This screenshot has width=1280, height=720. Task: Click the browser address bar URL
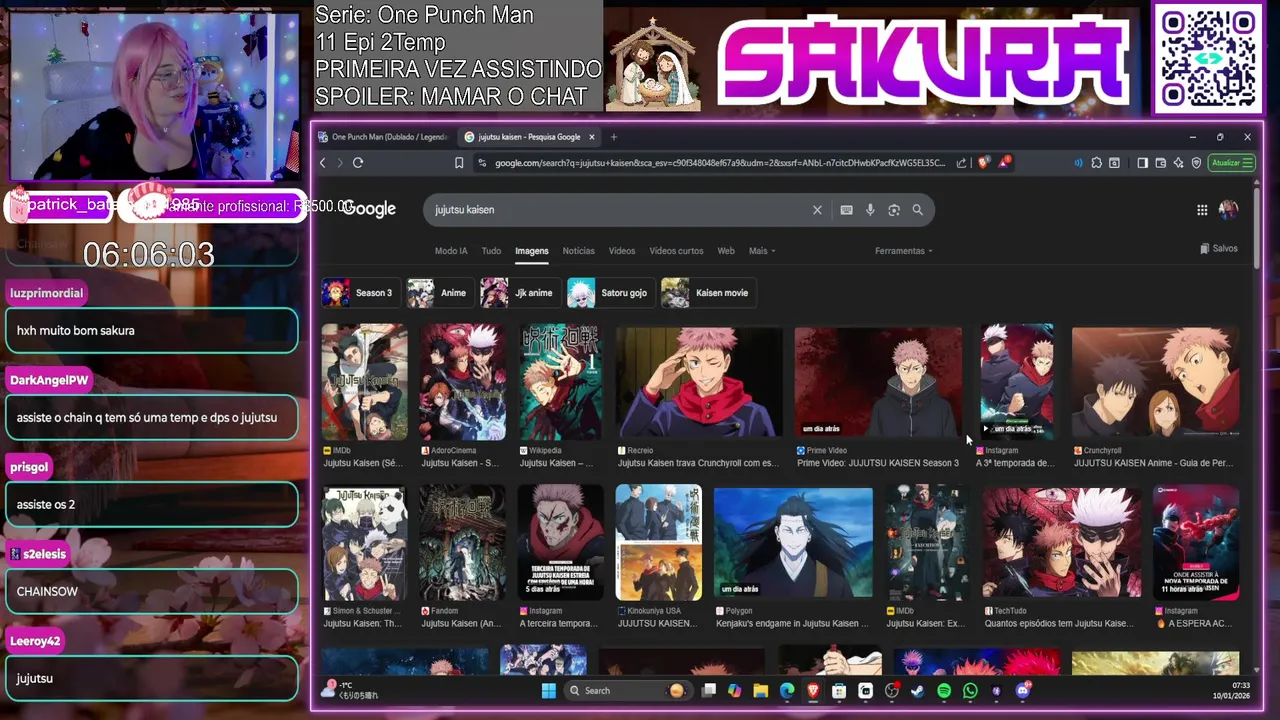[x=719, y=163]
